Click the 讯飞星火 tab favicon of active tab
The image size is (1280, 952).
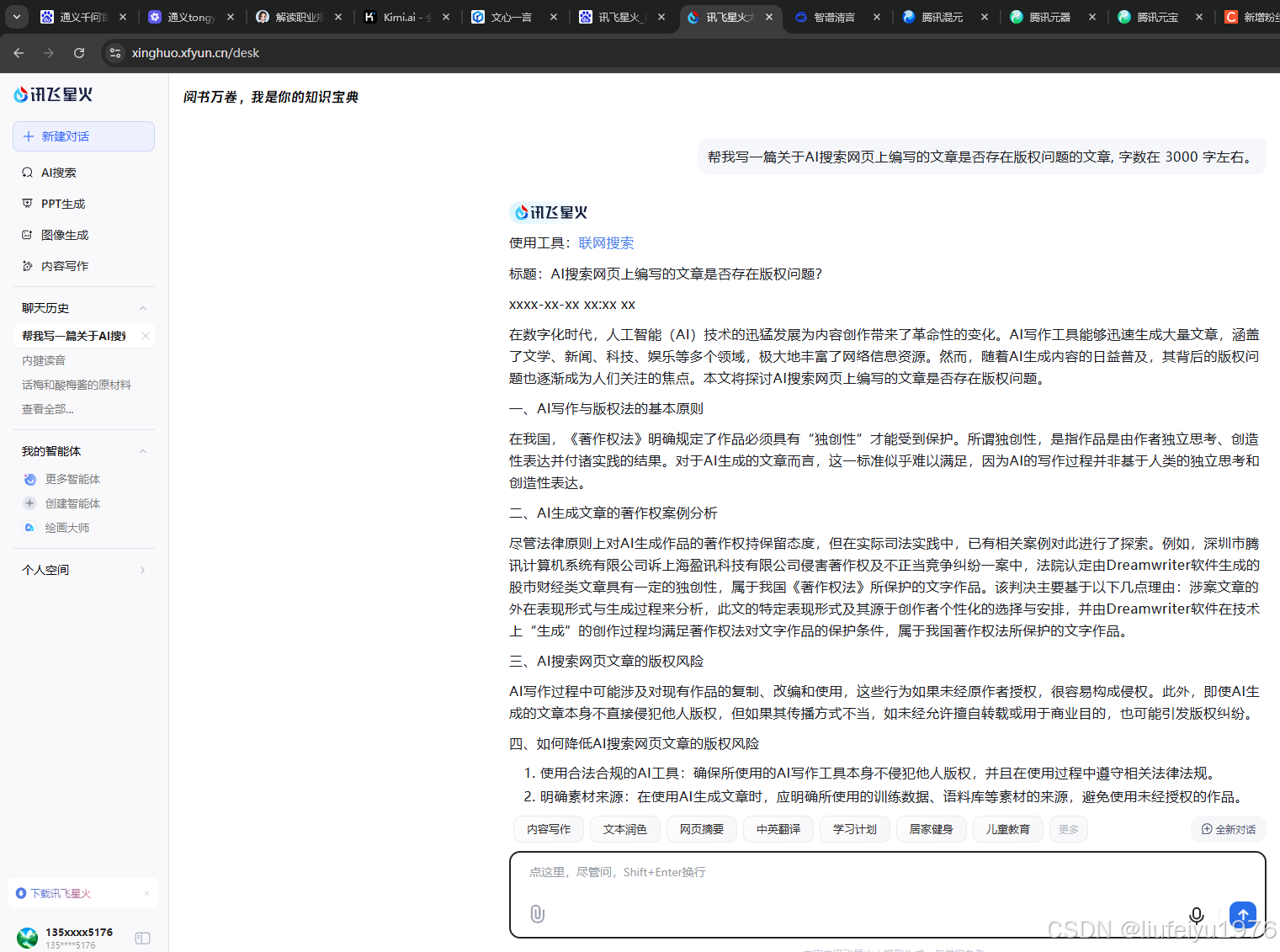coord(693,17)
